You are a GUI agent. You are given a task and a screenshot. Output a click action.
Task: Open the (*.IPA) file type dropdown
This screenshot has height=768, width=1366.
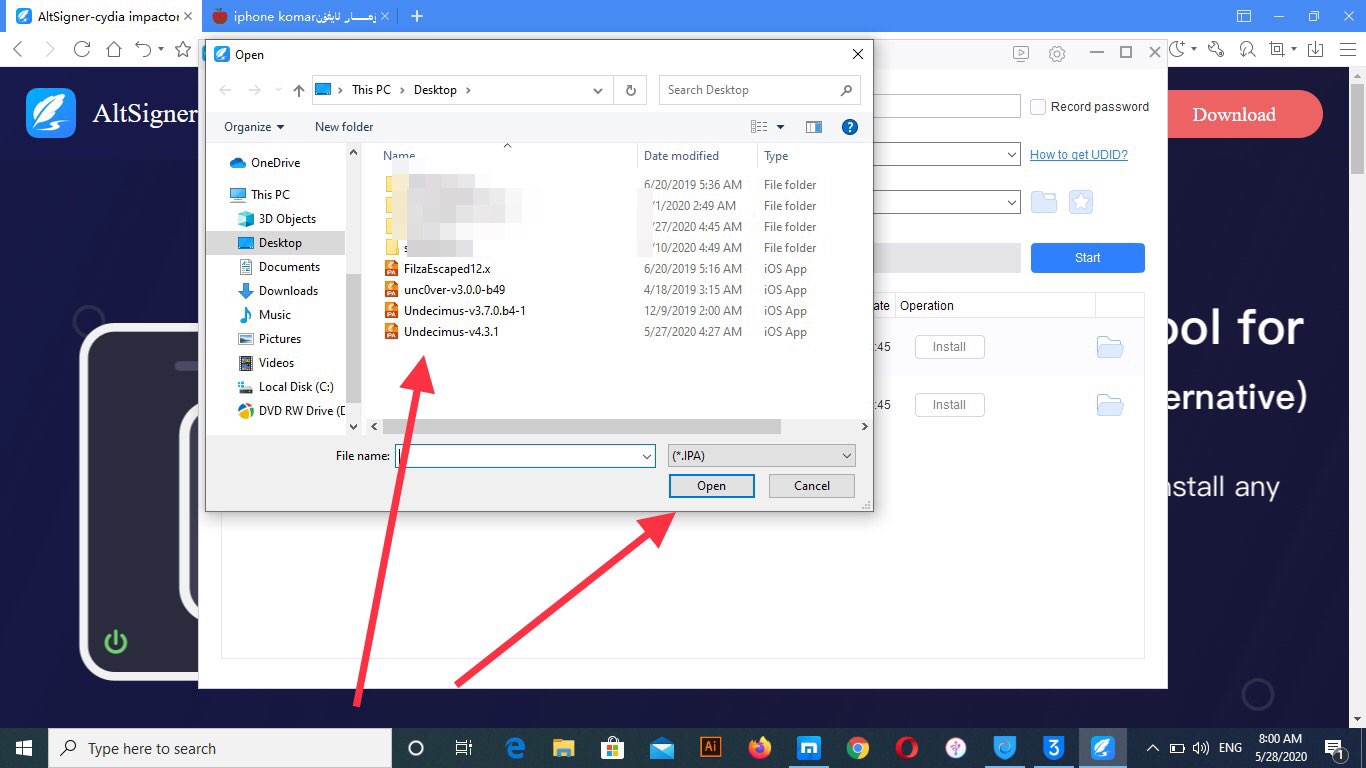[x=762, y=456]
